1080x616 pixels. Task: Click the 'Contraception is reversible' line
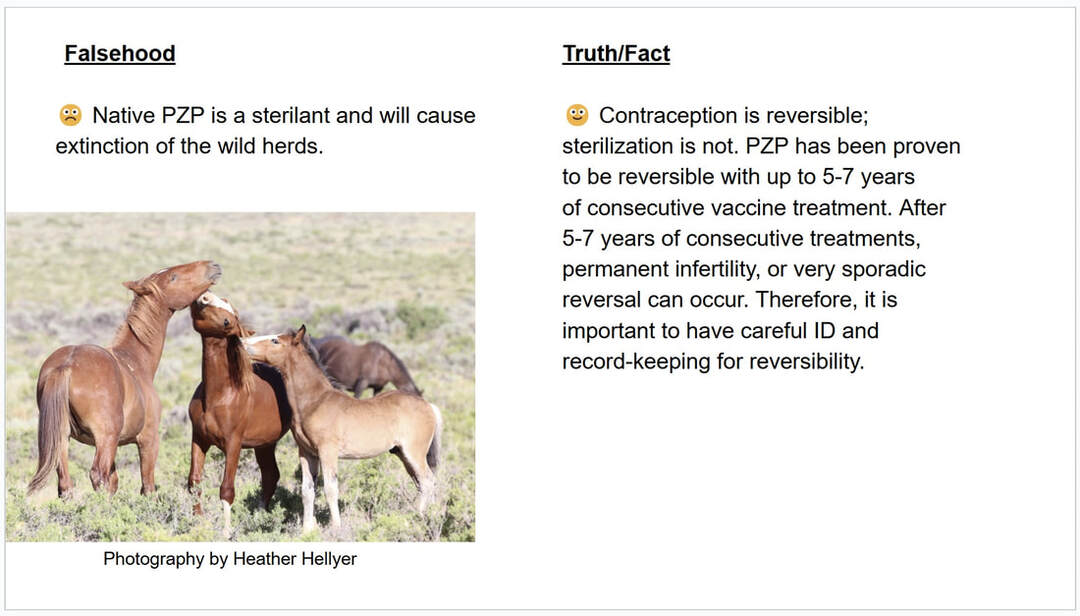click(740, 115)
